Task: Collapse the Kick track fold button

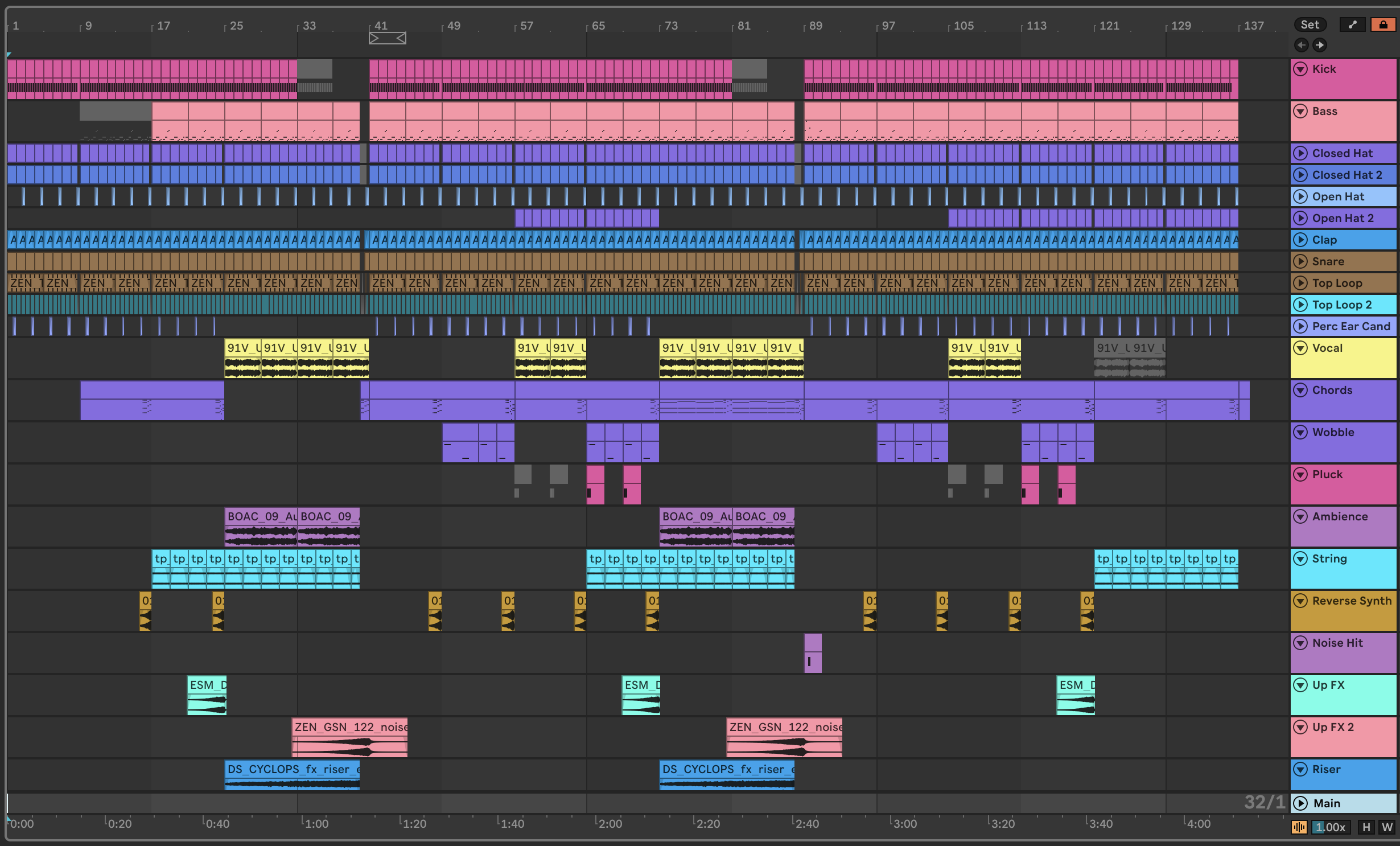Action: [1300, 69]
